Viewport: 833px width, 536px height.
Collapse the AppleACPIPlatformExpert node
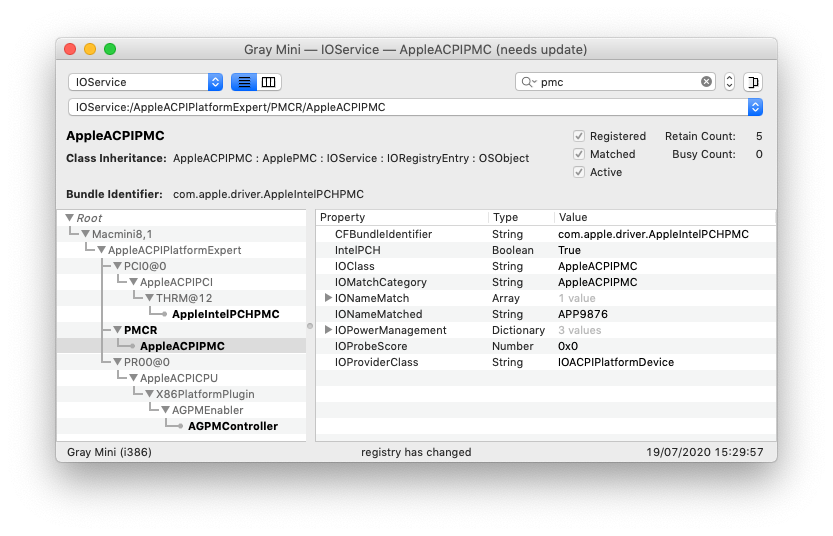point(101,250)
